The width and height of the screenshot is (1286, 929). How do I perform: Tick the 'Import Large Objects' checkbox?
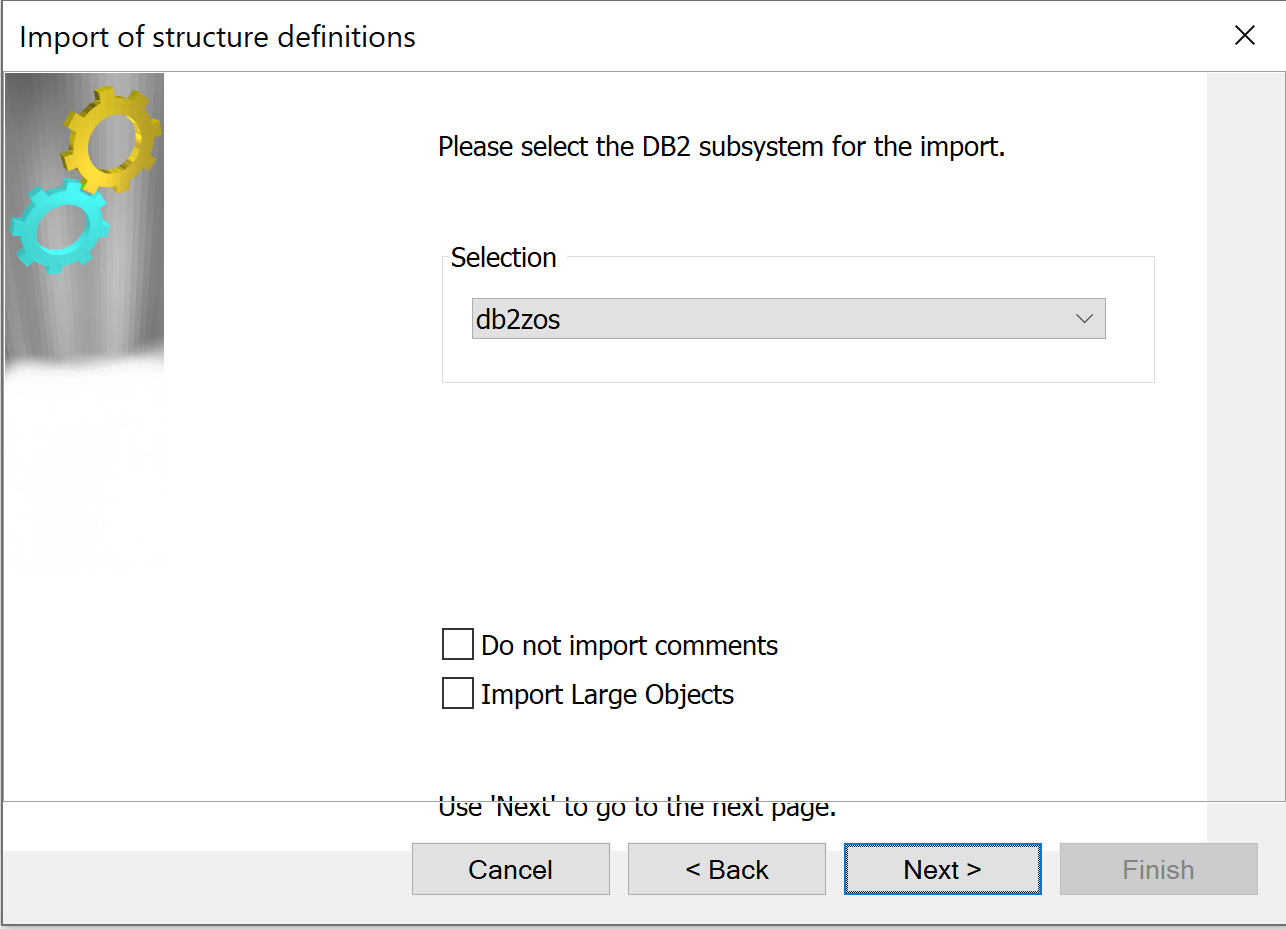click(457, 693)
